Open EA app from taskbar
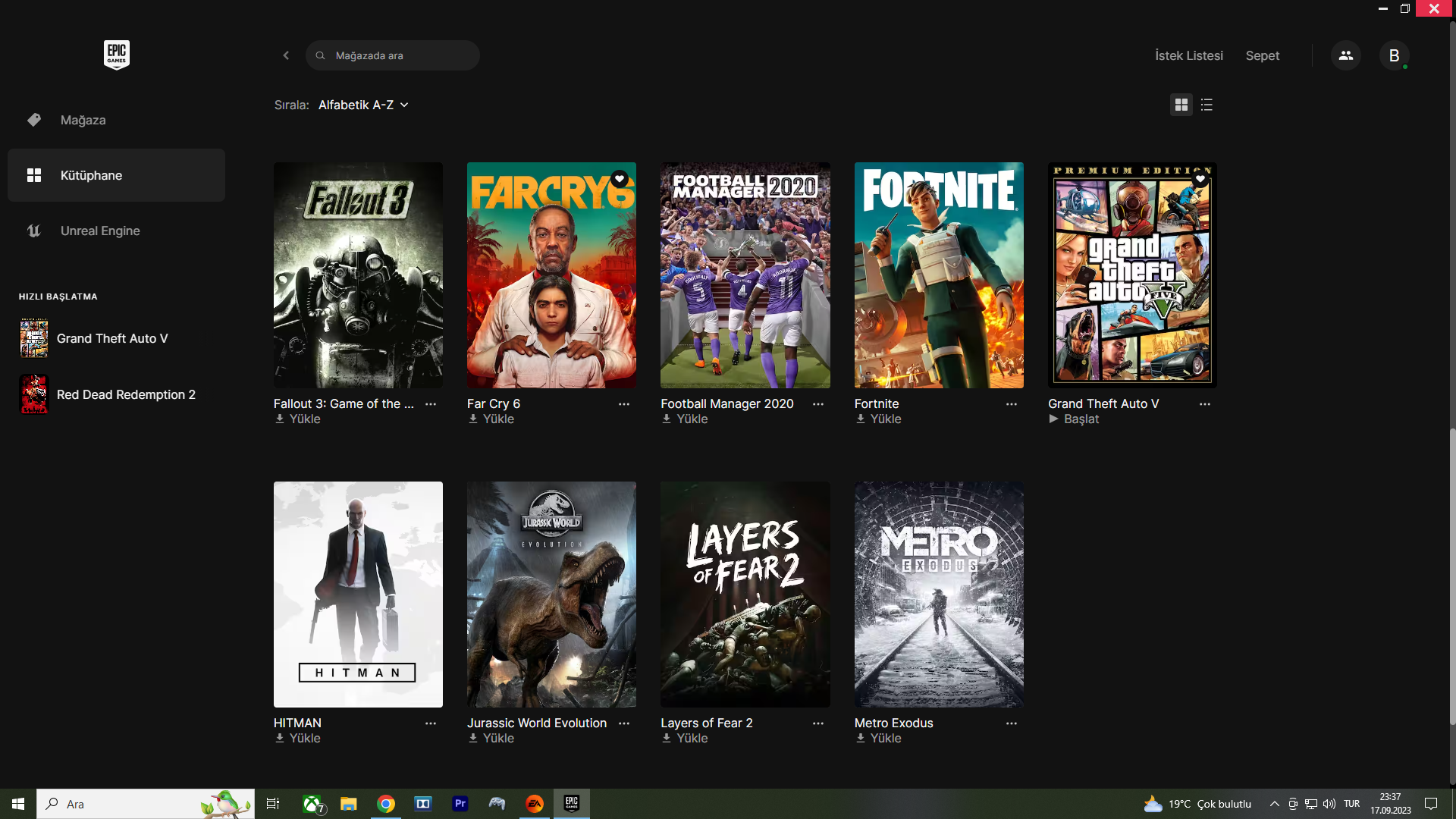 point(534,804)
